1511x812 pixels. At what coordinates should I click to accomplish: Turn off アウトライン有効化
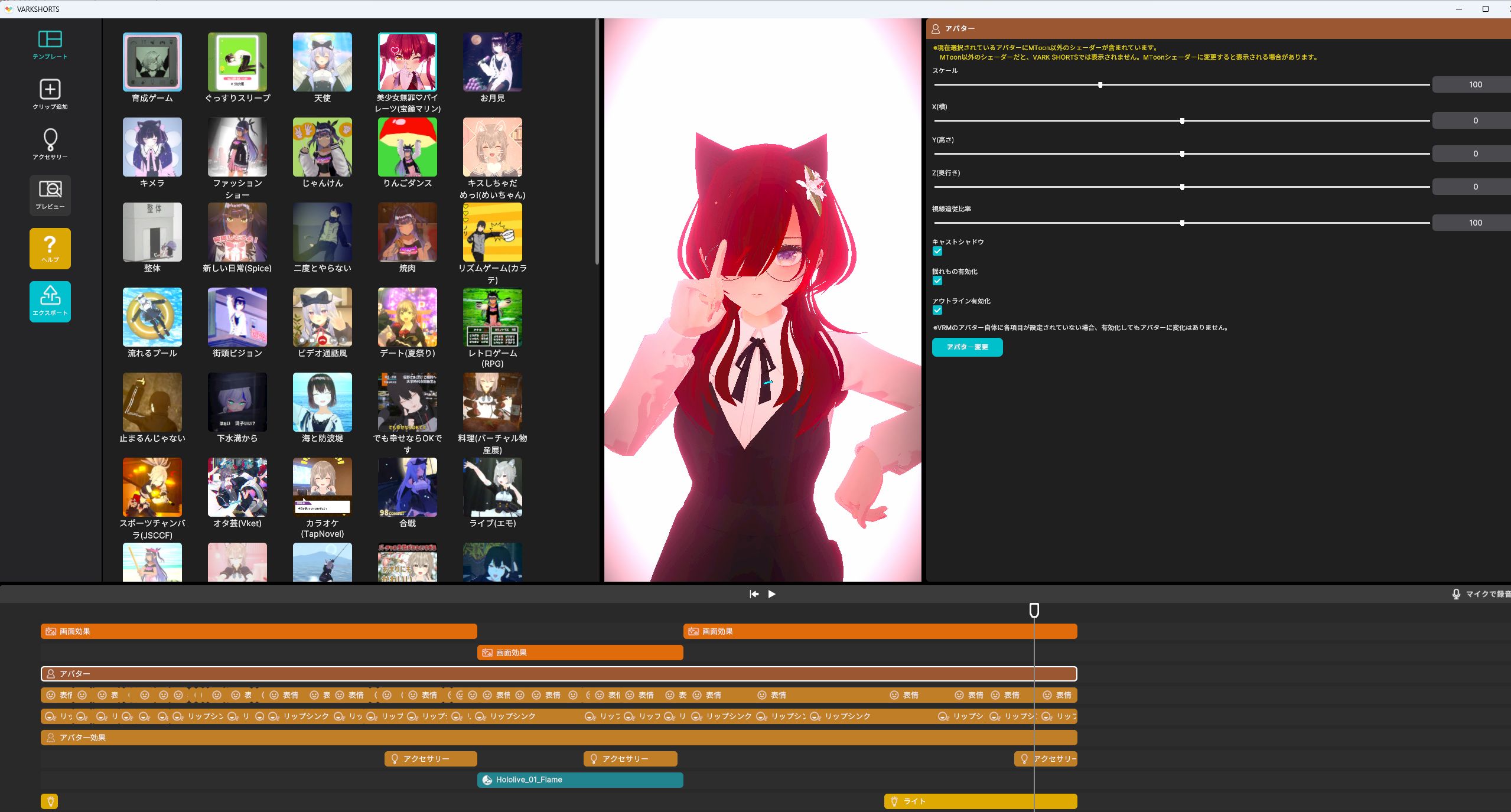(x=937, y=311)
